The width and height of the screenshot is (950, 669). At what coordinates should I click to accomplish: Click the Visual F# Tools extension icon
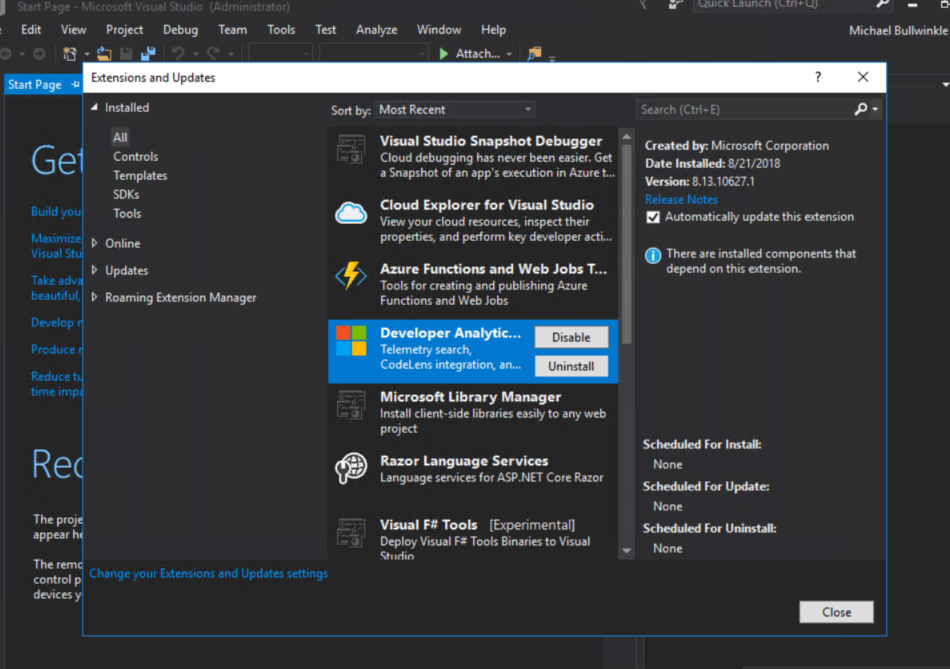click(351, 532)
